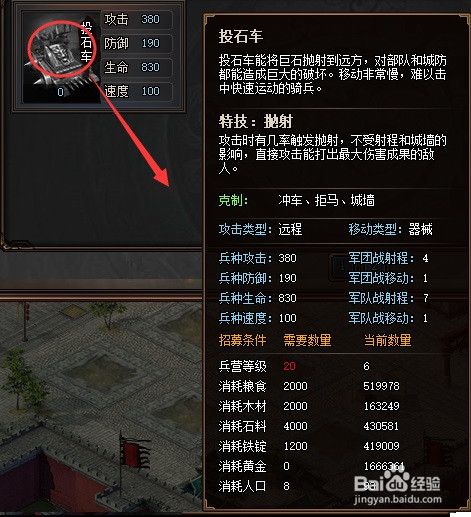This screenshot has height=517, width=471.
Task: Click the 特技：抛射 skill heading
Action: tap(256, 121)
